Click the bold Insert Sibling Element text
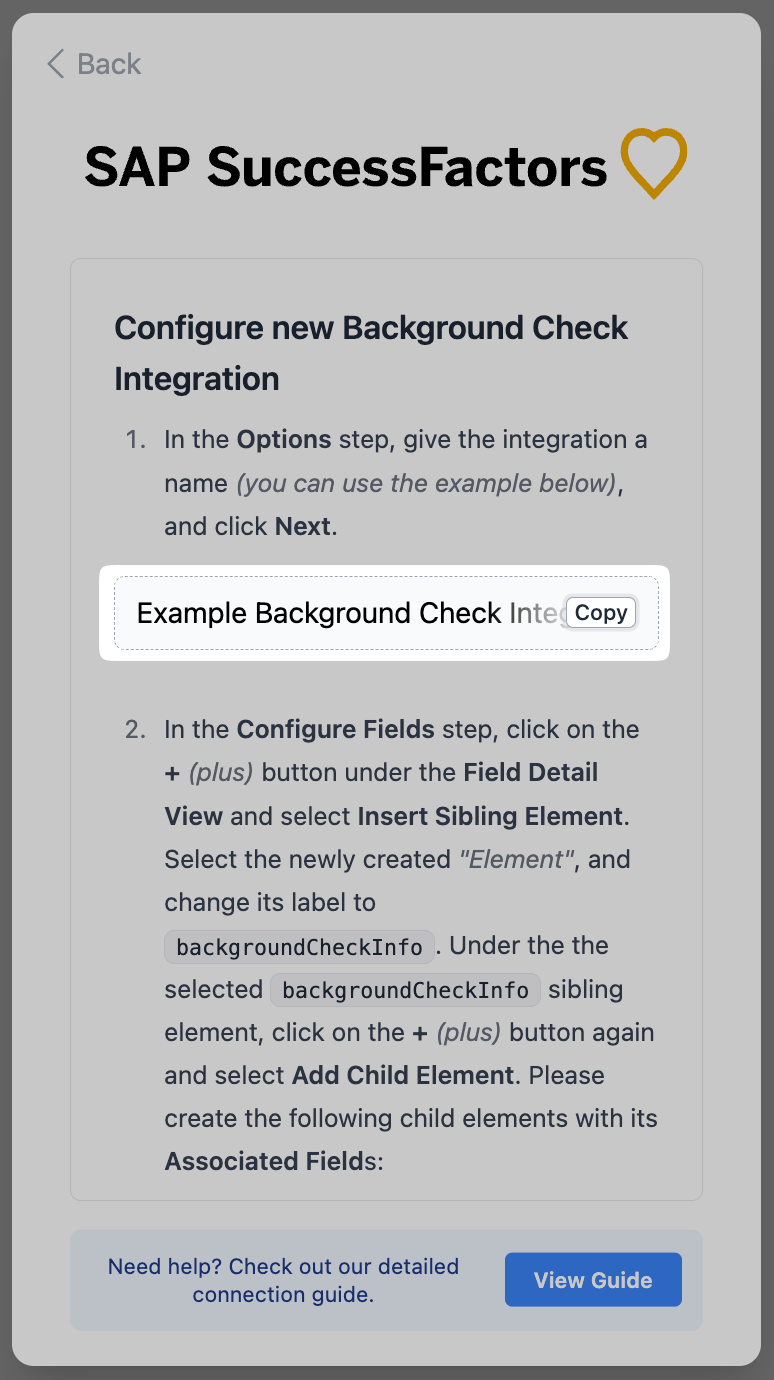This screenshot has height=1380, width=774. click(491, 816)
